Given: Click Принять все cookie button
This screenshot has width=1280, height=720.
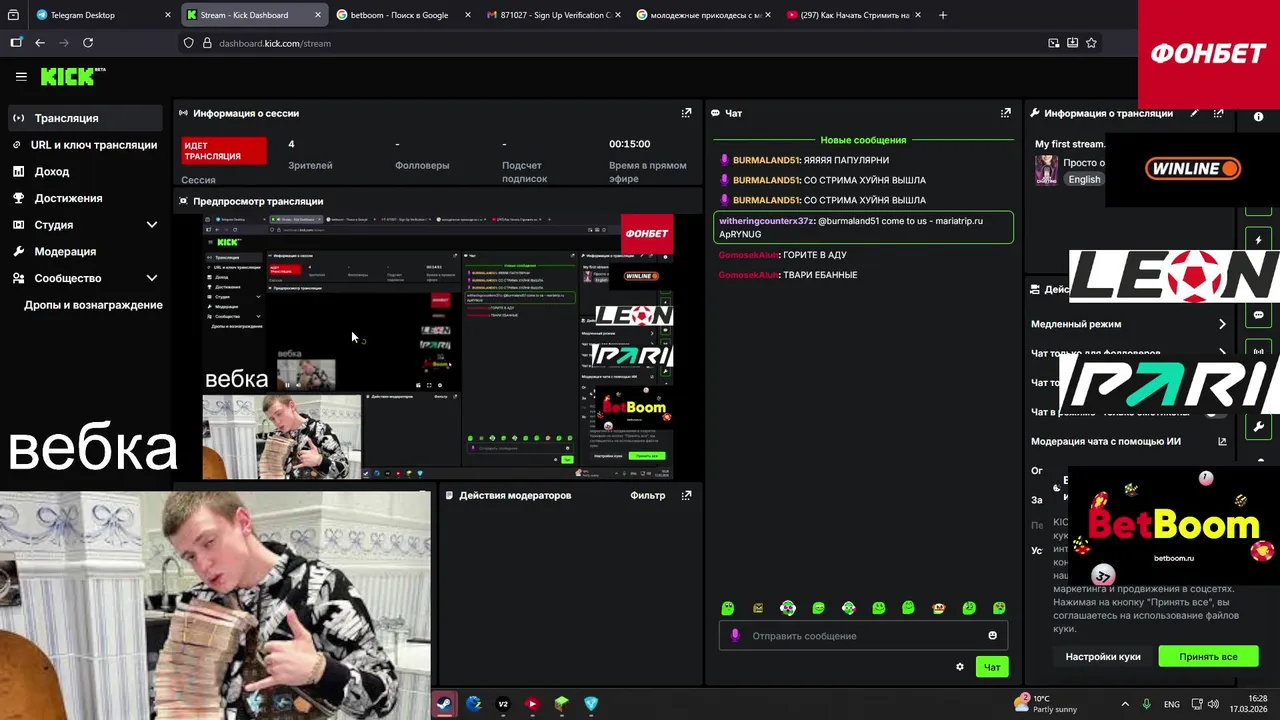Looking at the screenshot, I should click(x=1208, y=657).
